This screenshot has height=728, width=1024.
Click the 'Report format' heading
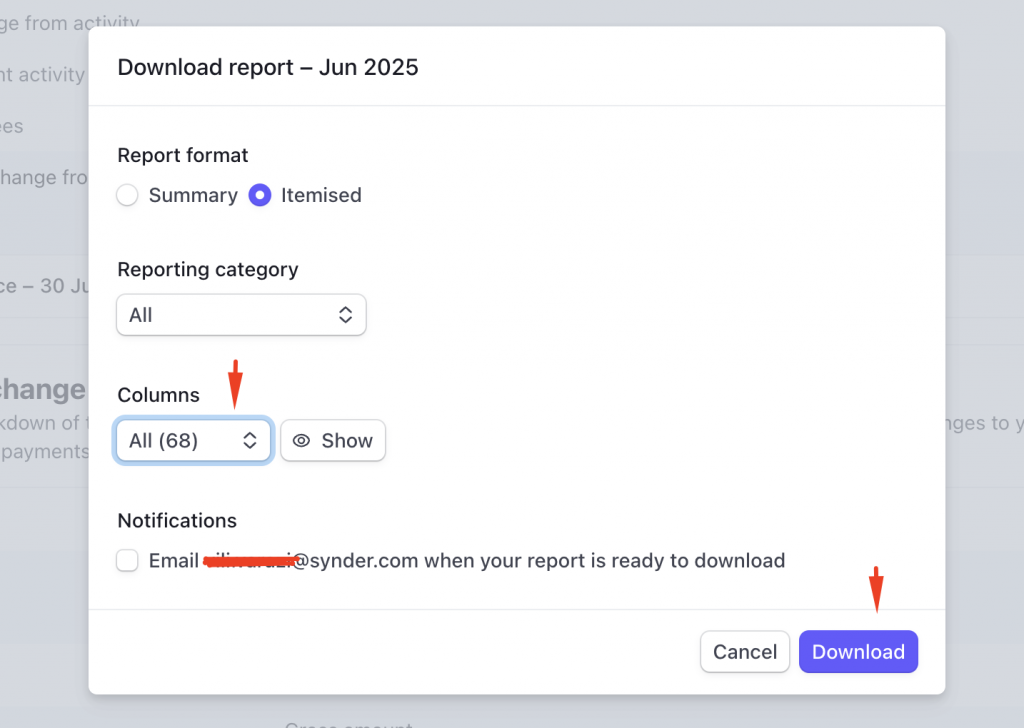[183, 155]
